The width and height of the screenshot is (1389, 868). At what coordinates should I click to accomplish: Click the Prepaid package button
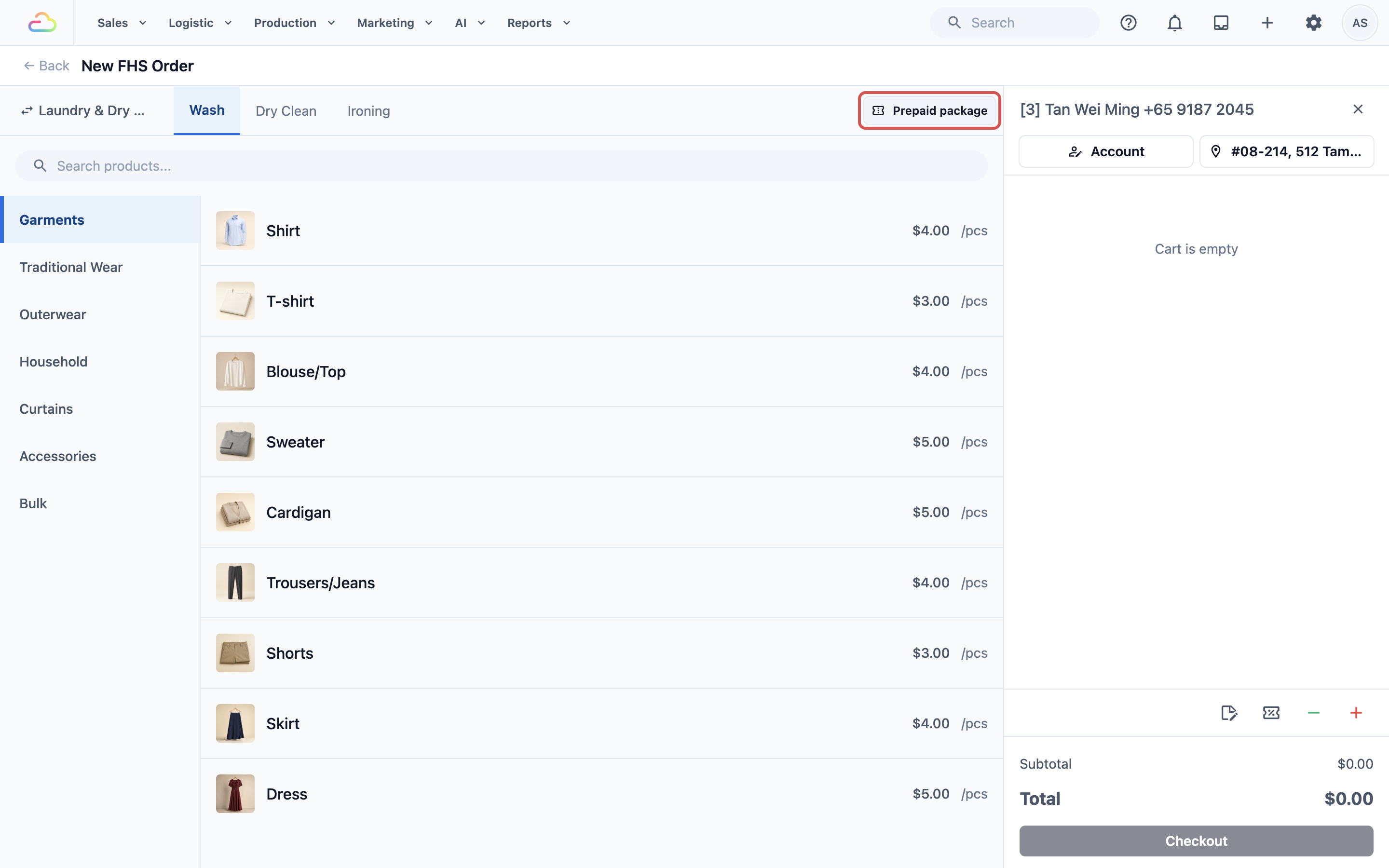pos(929,110)
